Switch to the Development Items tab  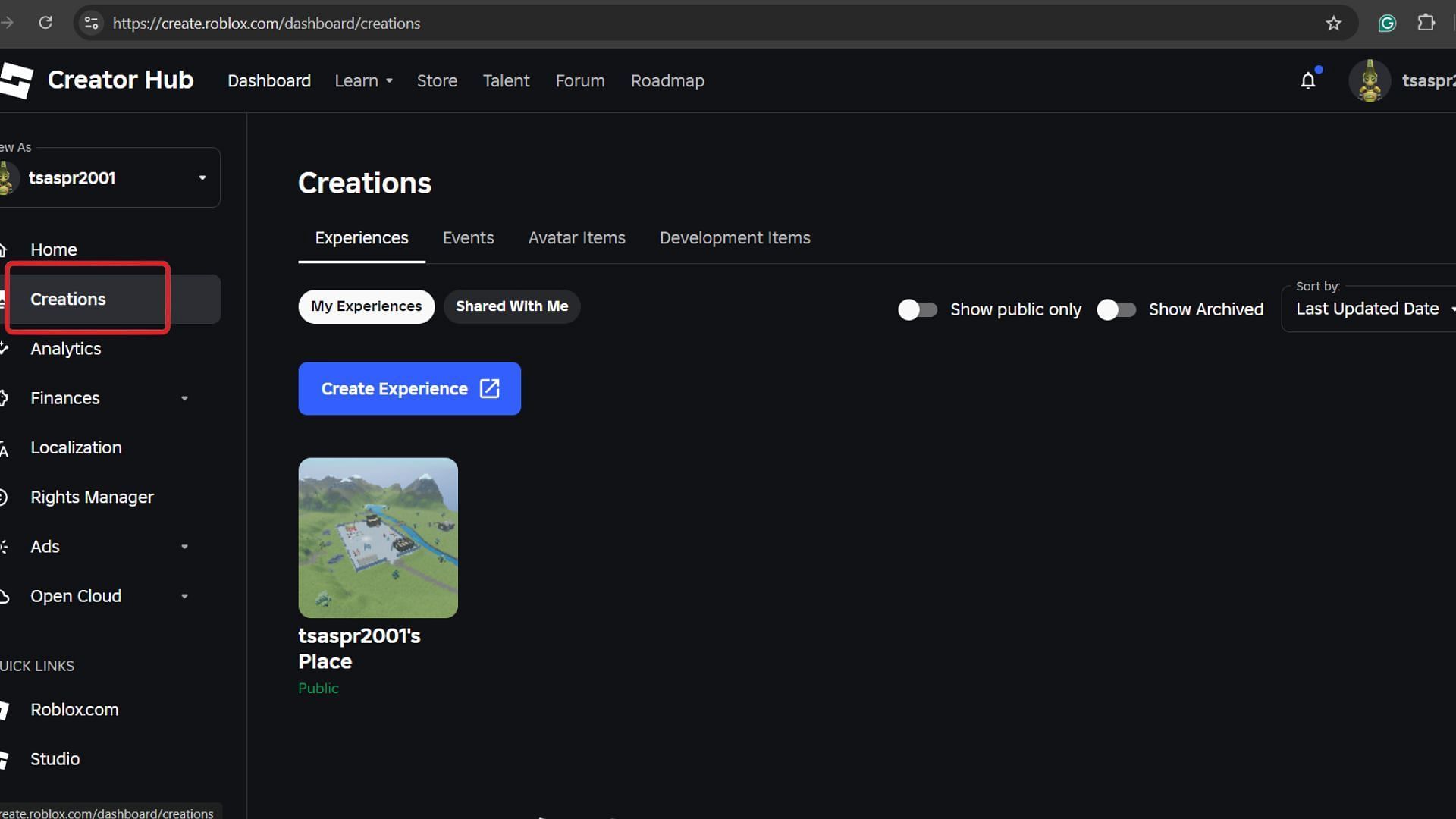(735, 238)
